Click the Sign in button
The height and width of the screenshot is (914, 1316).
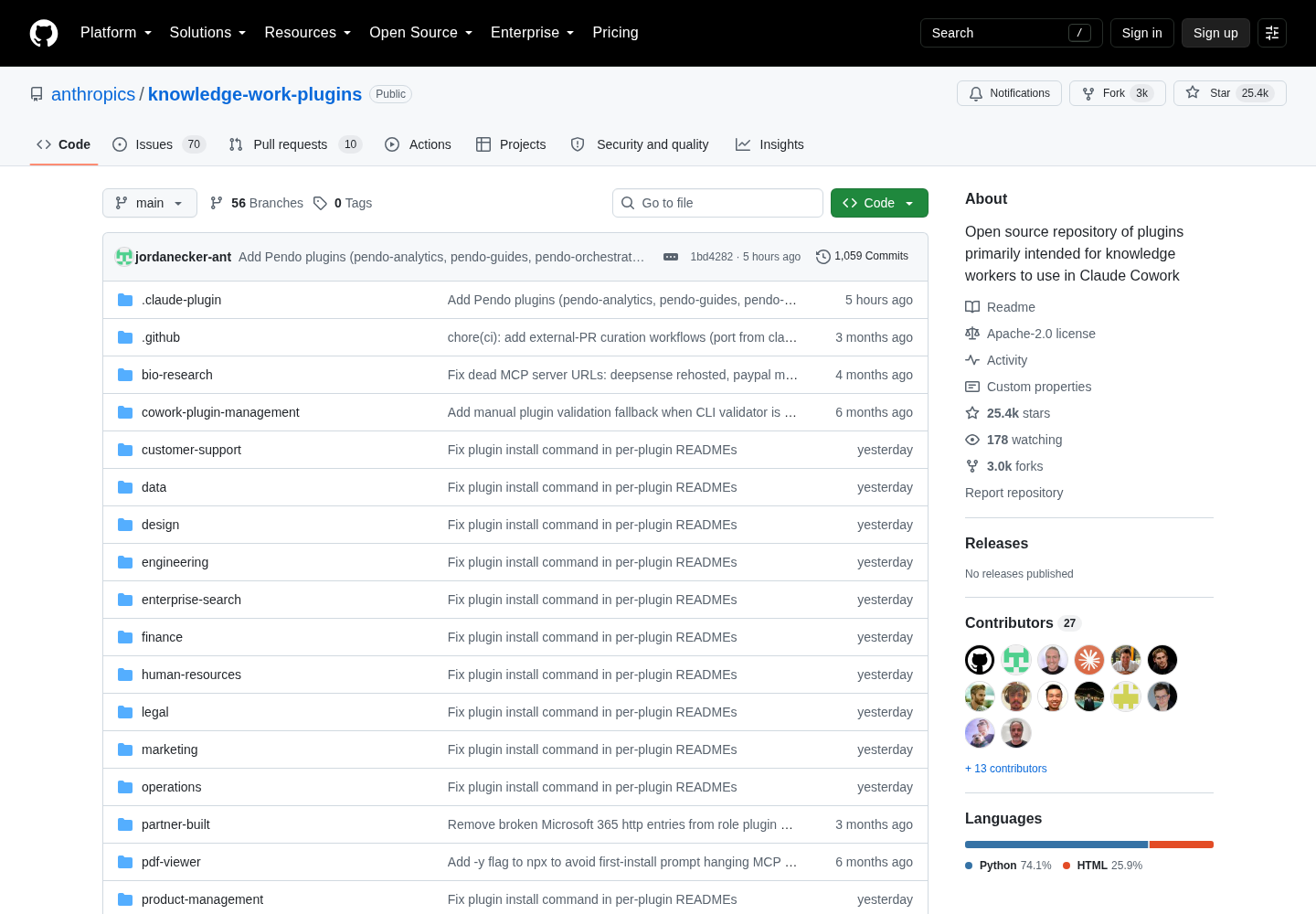coord(1142,33)
